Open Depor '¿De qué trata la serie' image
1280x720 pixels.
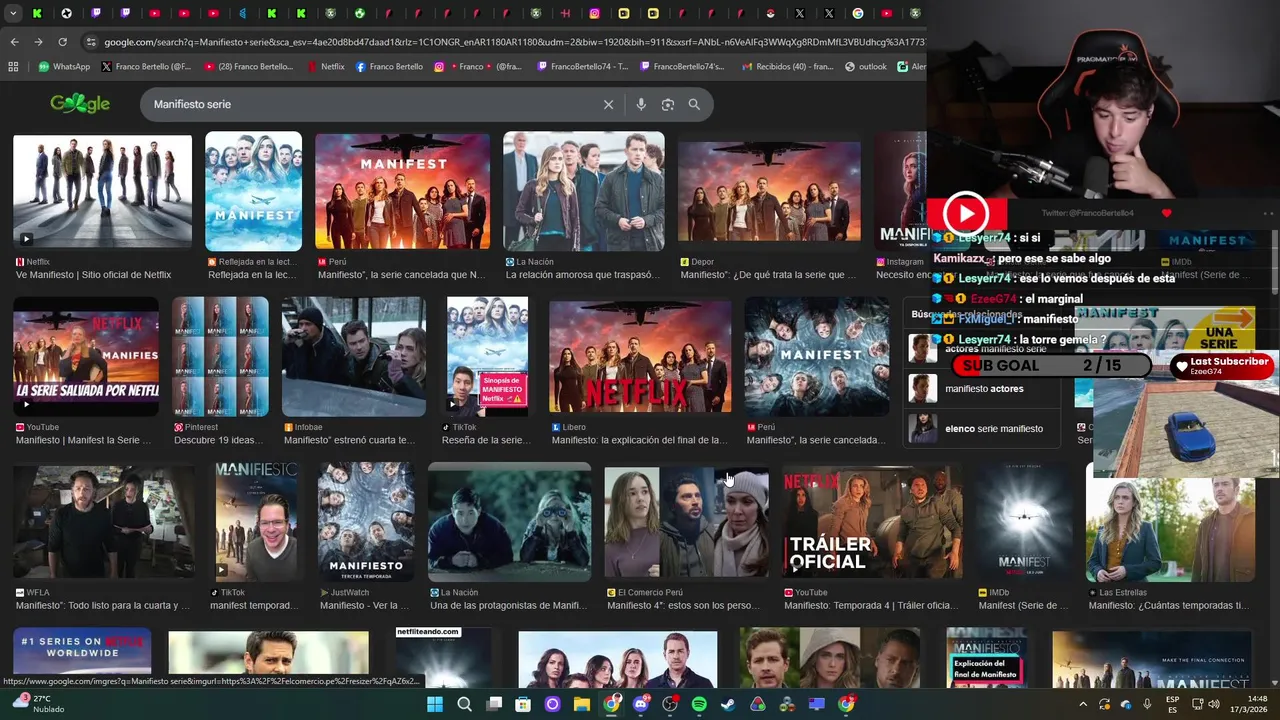769,191
